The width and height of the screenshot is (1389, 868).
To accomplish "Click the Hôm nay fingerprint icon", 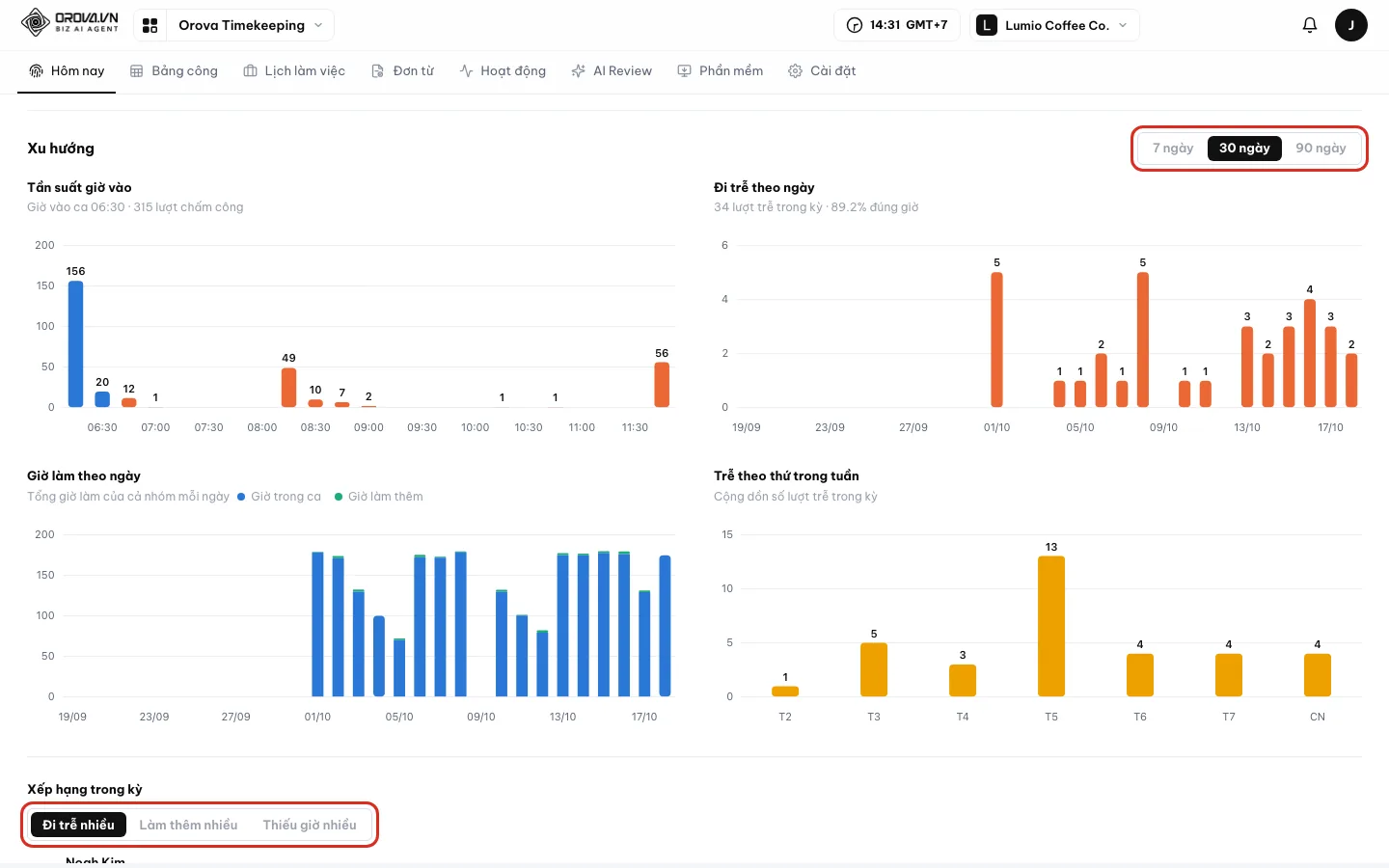I will coord(36,70).
